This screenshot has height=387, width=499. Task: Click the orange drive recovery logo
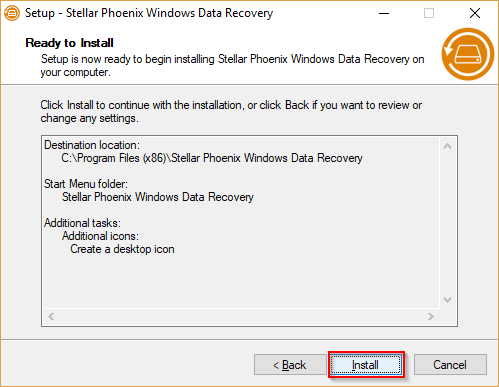(468, 54)
